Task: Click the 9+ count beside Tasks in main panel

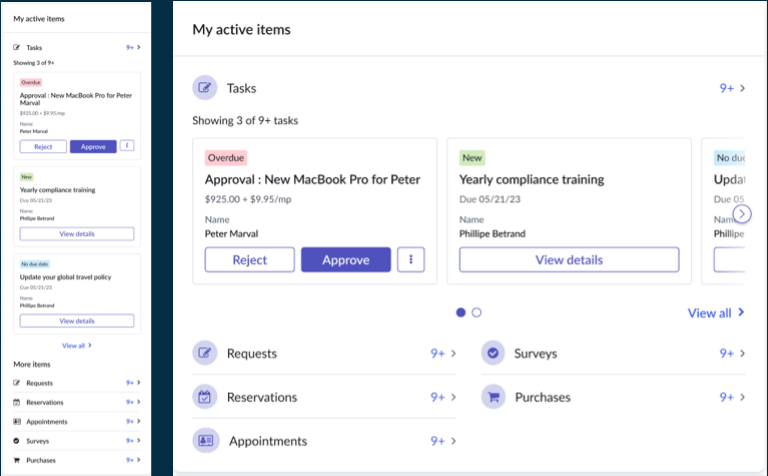Action: 726,88
